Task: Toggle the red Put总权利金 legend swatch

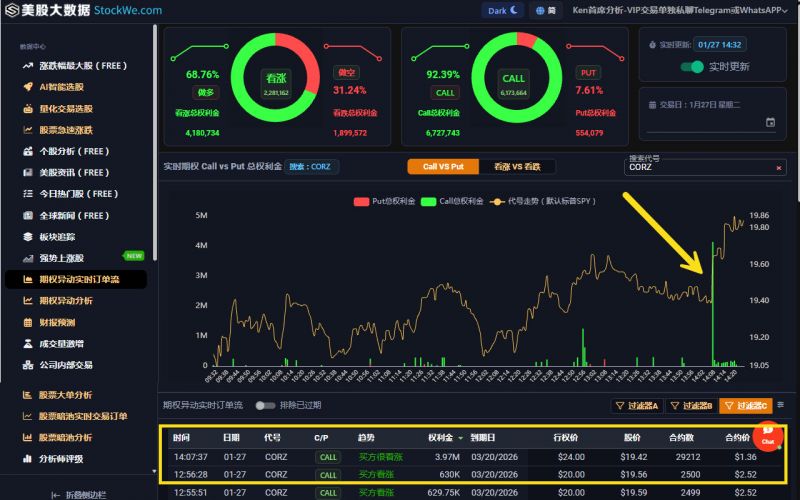Action: [x=362, y=201]
